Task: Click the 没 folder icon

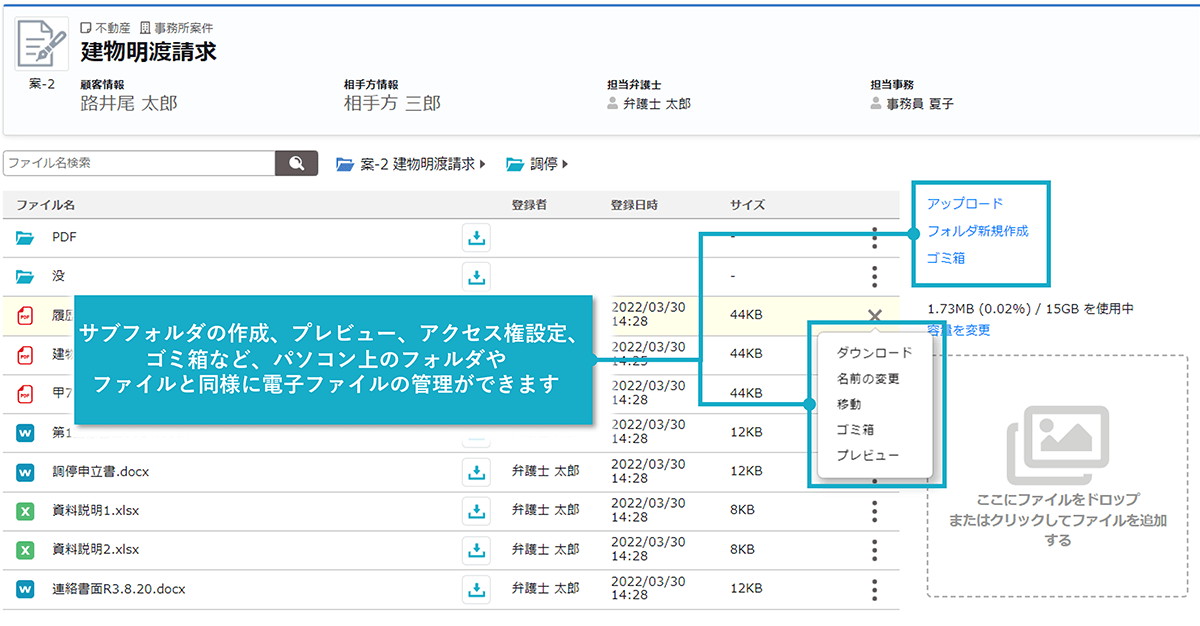Action: tap(25, 276)
